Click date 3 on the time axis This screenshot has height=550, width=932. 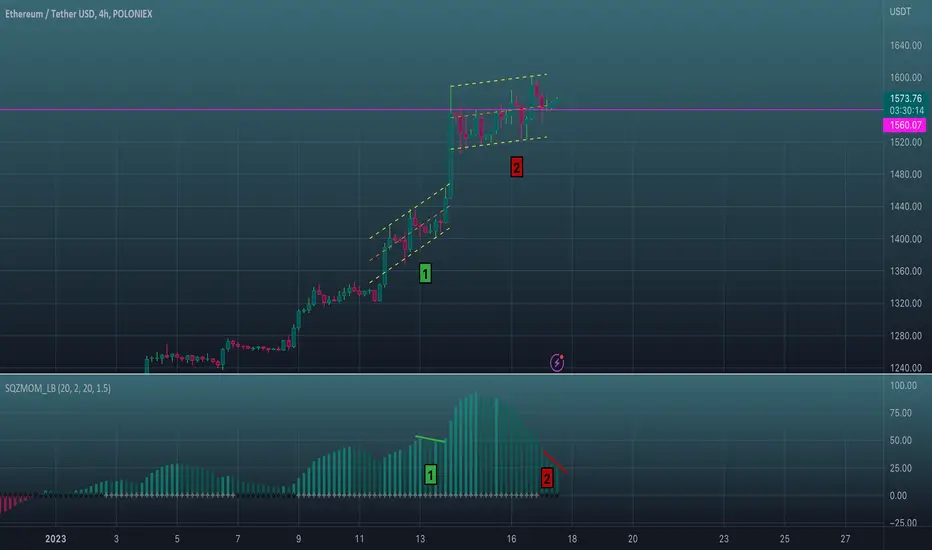116,539
